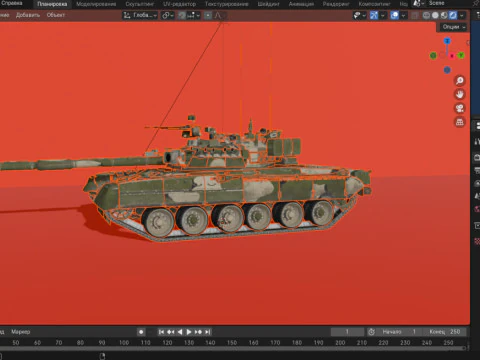Toggle preview range clock icon

371,332
